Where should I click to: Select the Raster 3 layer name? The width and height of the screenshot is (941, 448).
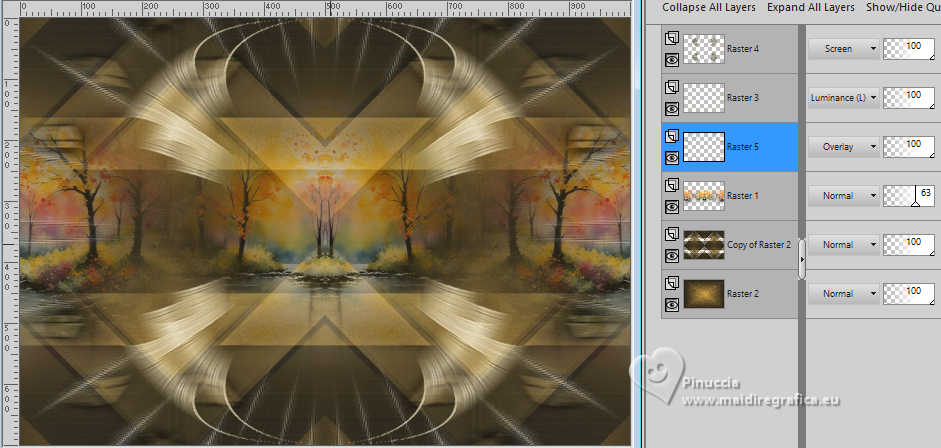coord(742,98)
